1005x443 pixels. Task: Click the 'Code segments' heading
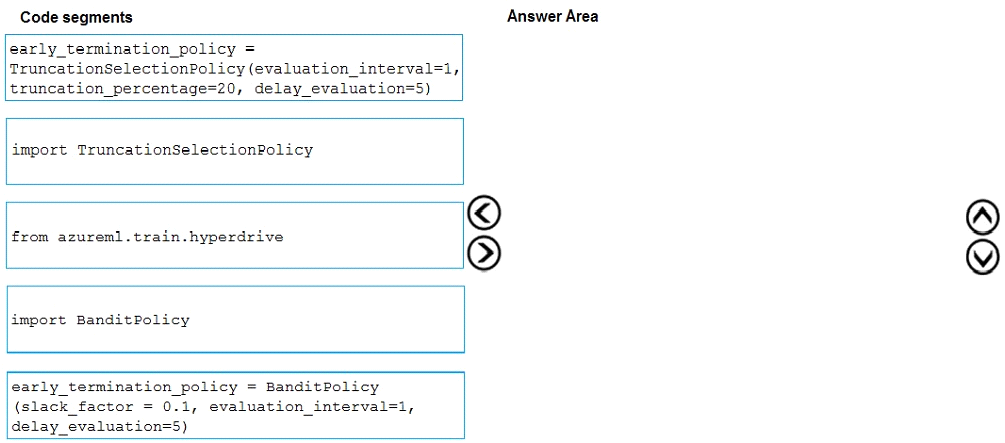(76, 18)
